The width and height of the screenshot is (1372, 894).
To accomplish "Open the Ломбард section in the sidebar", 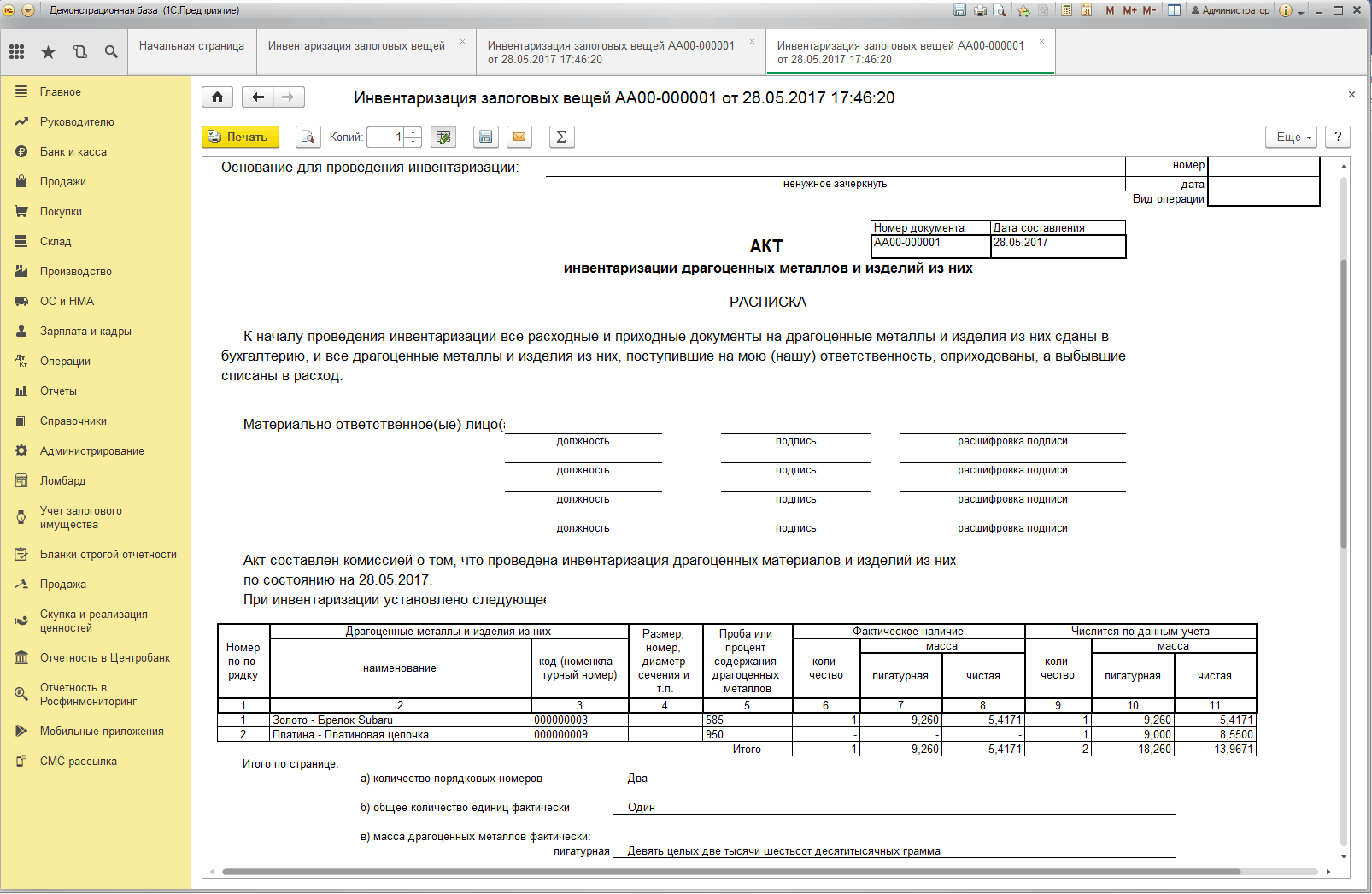I will click(63, 481).
